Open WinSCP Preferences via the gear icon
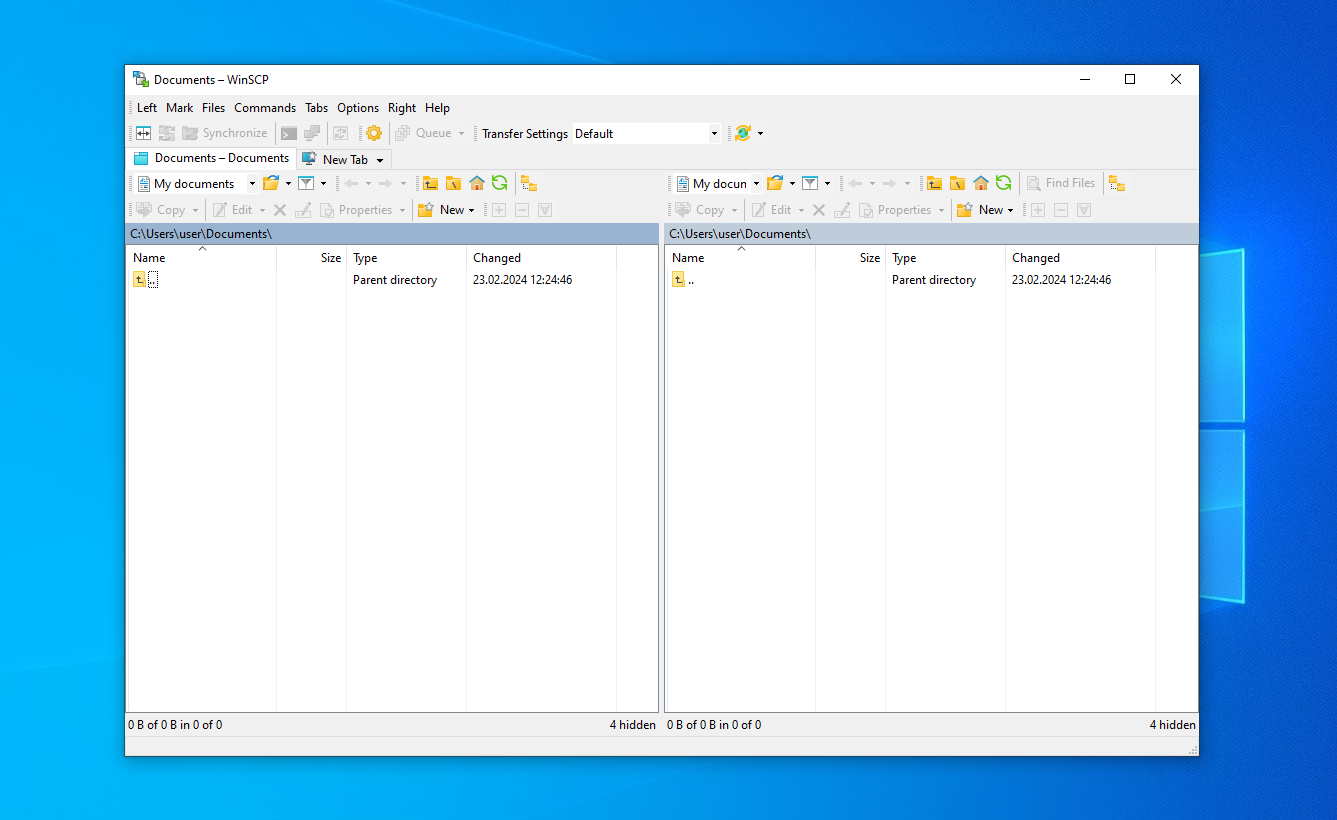Screen dimensions: 1337x820 (x=373, y=132)
